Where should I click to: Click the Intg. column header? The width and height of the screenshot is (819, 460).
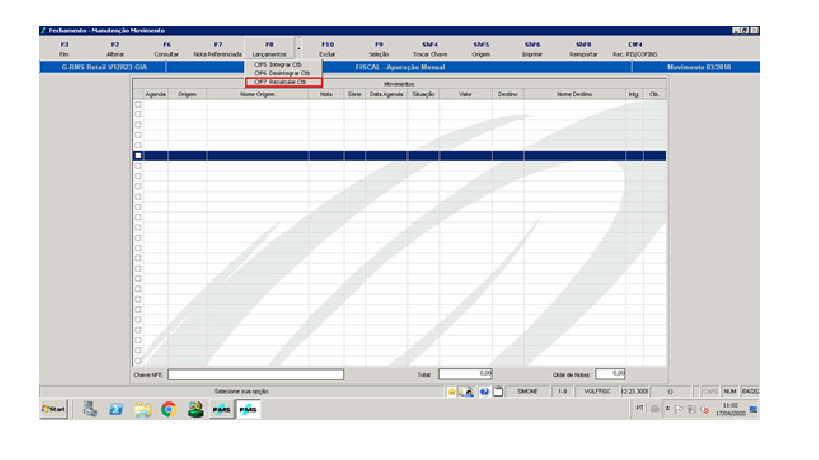coord(634,94)
